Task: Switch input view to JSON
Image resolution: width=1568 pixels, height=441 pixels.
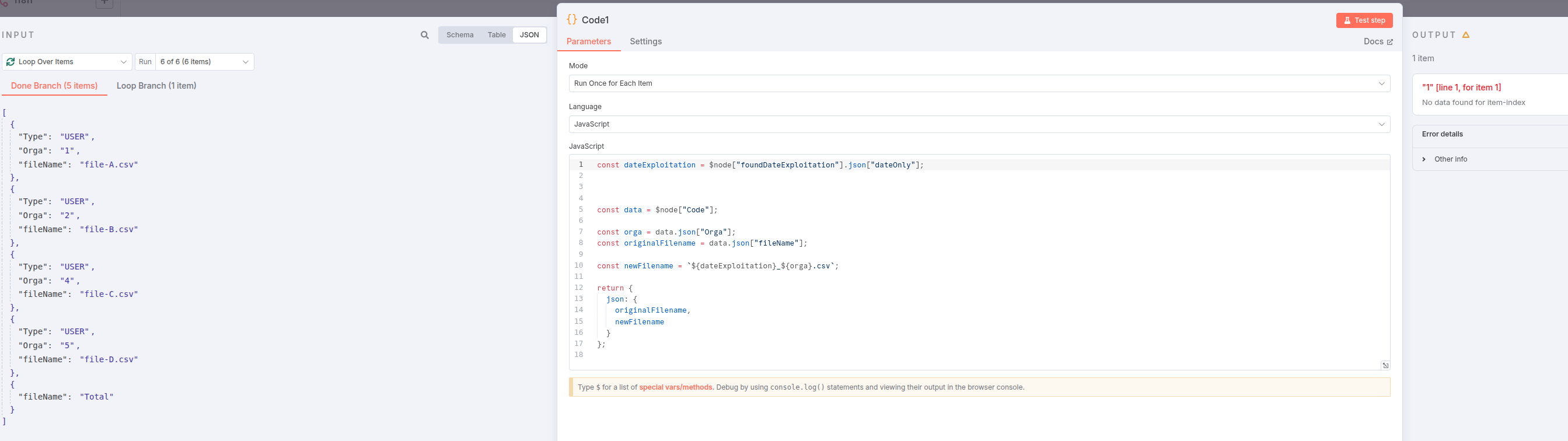Action: [529, 35]
